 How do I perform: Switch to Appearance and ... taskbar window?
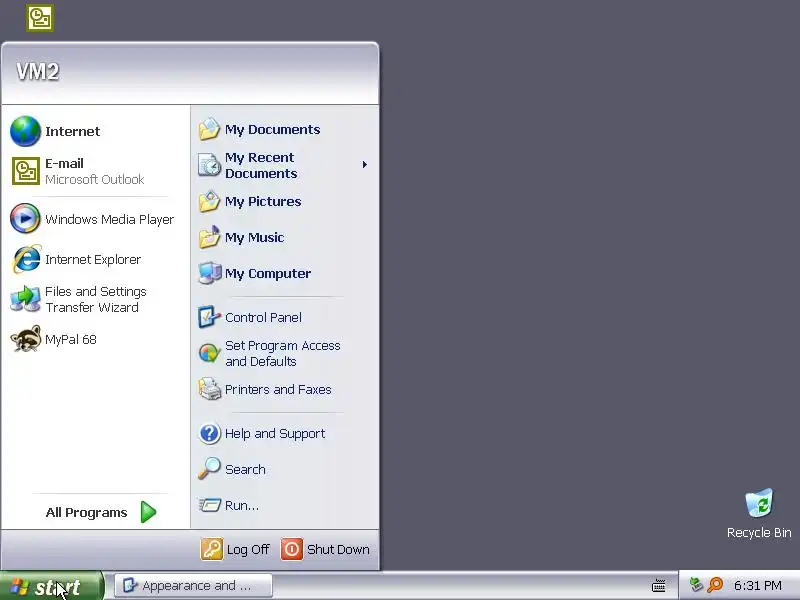(193, 586)
